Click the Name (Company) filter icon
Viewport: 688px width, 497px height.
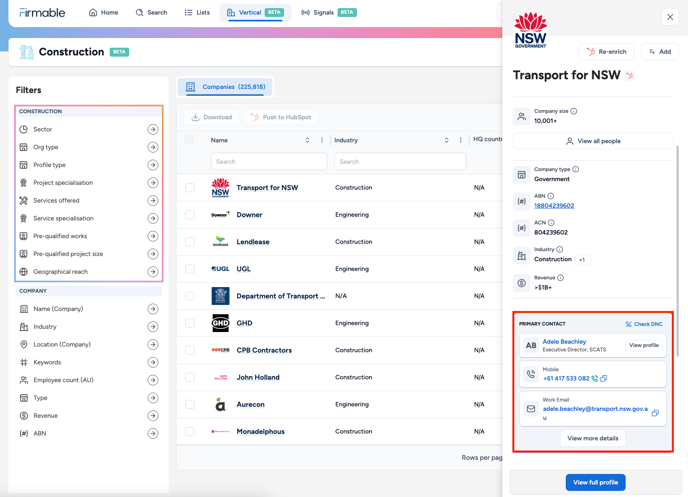24,309
